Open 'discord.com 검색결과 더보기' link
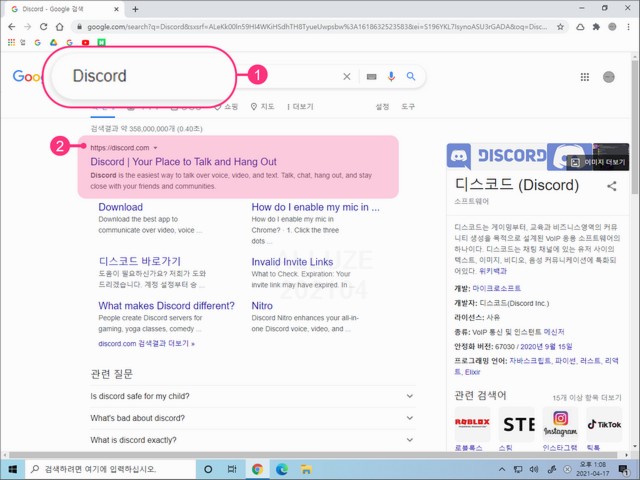 pyautogui.click(x=147, y=344)
